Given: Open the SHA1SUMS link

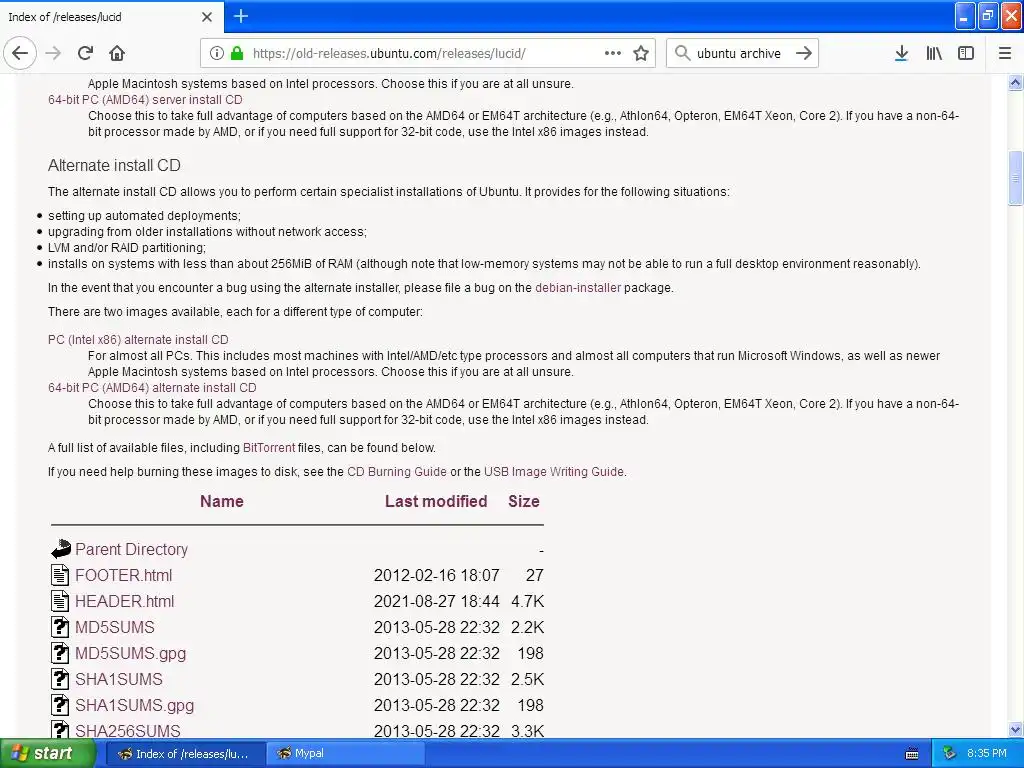Looking at the screenshot, I should click(x=119, y=680).
